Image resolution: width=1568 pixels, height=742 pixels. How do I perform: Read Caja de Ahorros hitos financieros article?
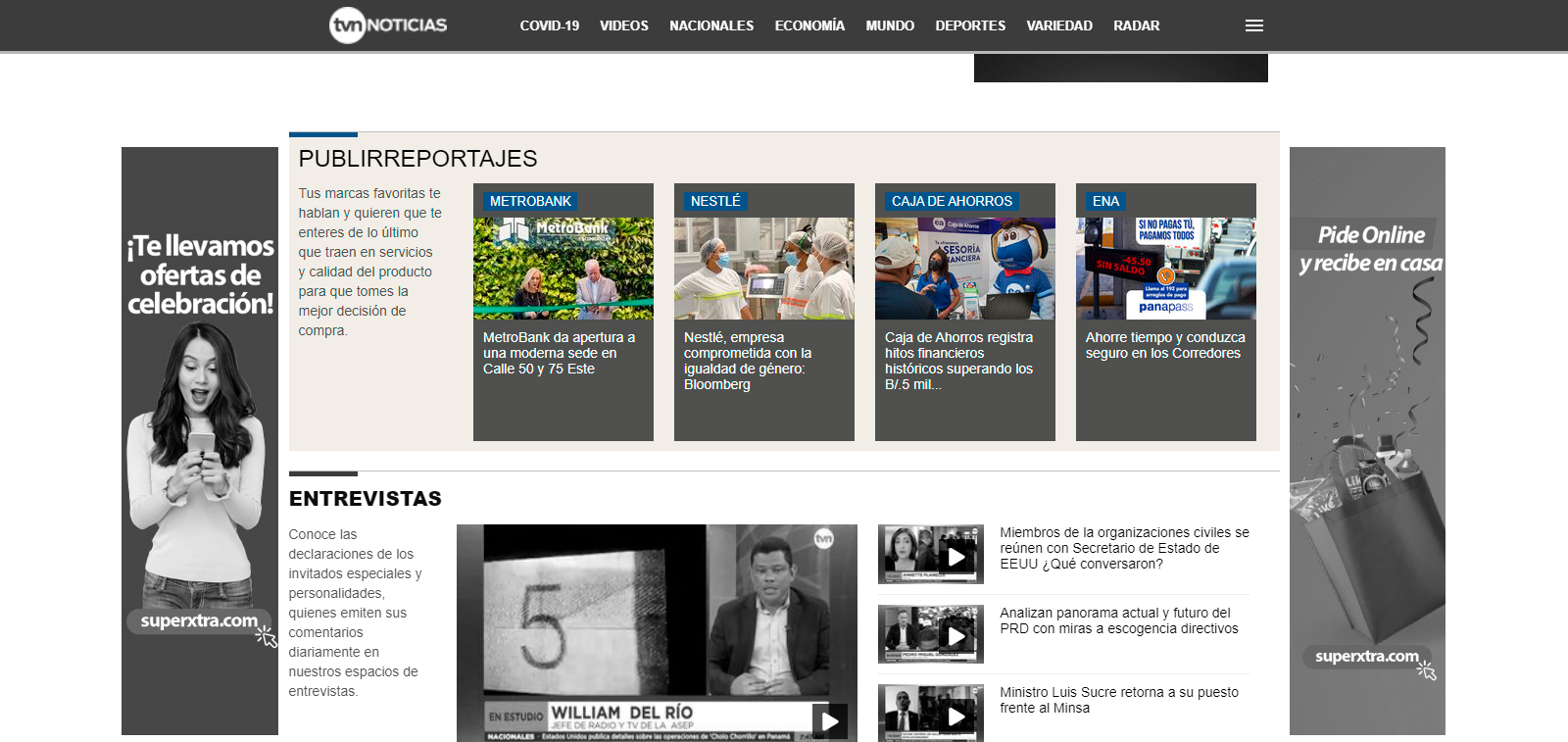click(x=958, y=361)
